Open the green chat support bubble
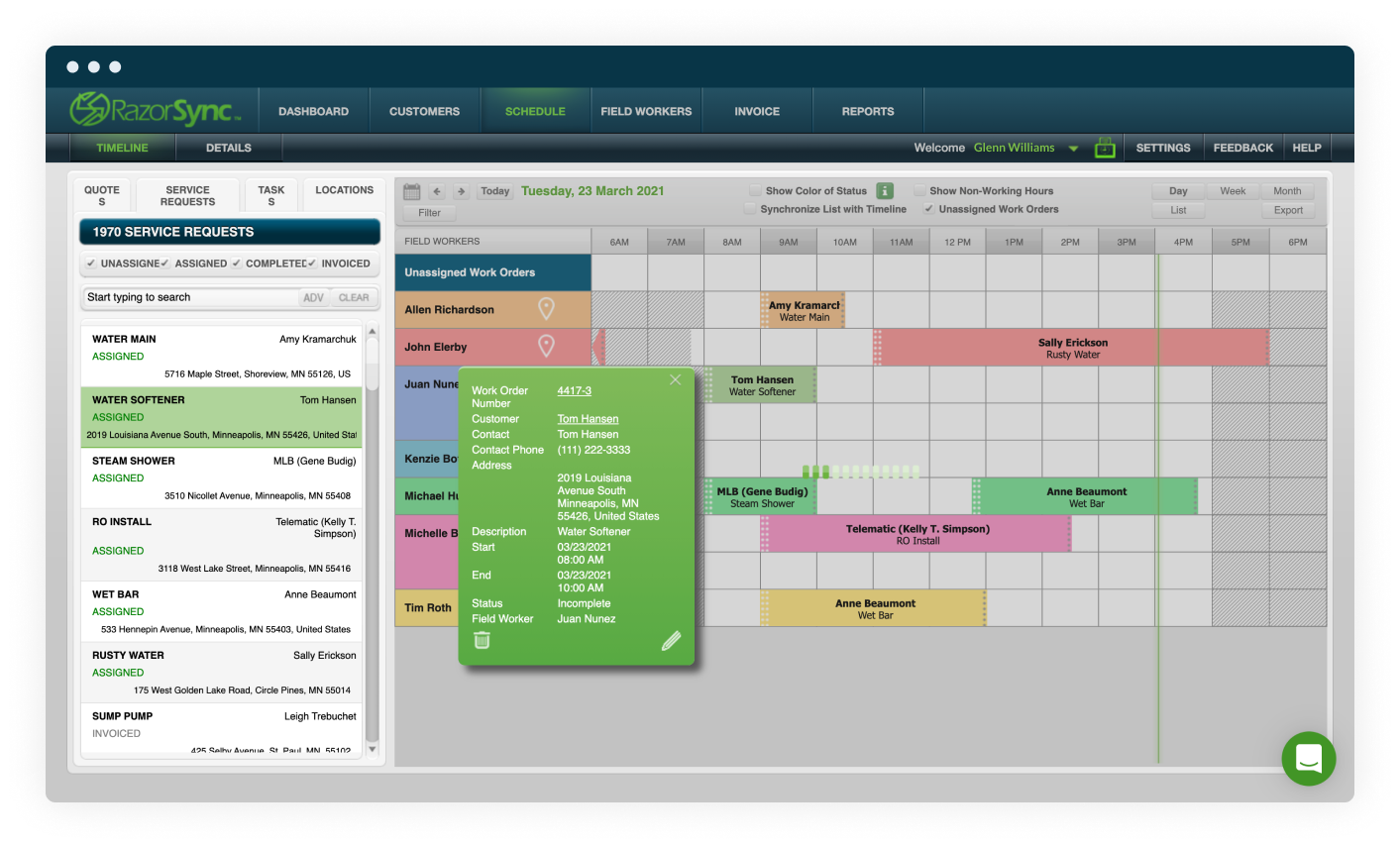 pos(1308,759)
